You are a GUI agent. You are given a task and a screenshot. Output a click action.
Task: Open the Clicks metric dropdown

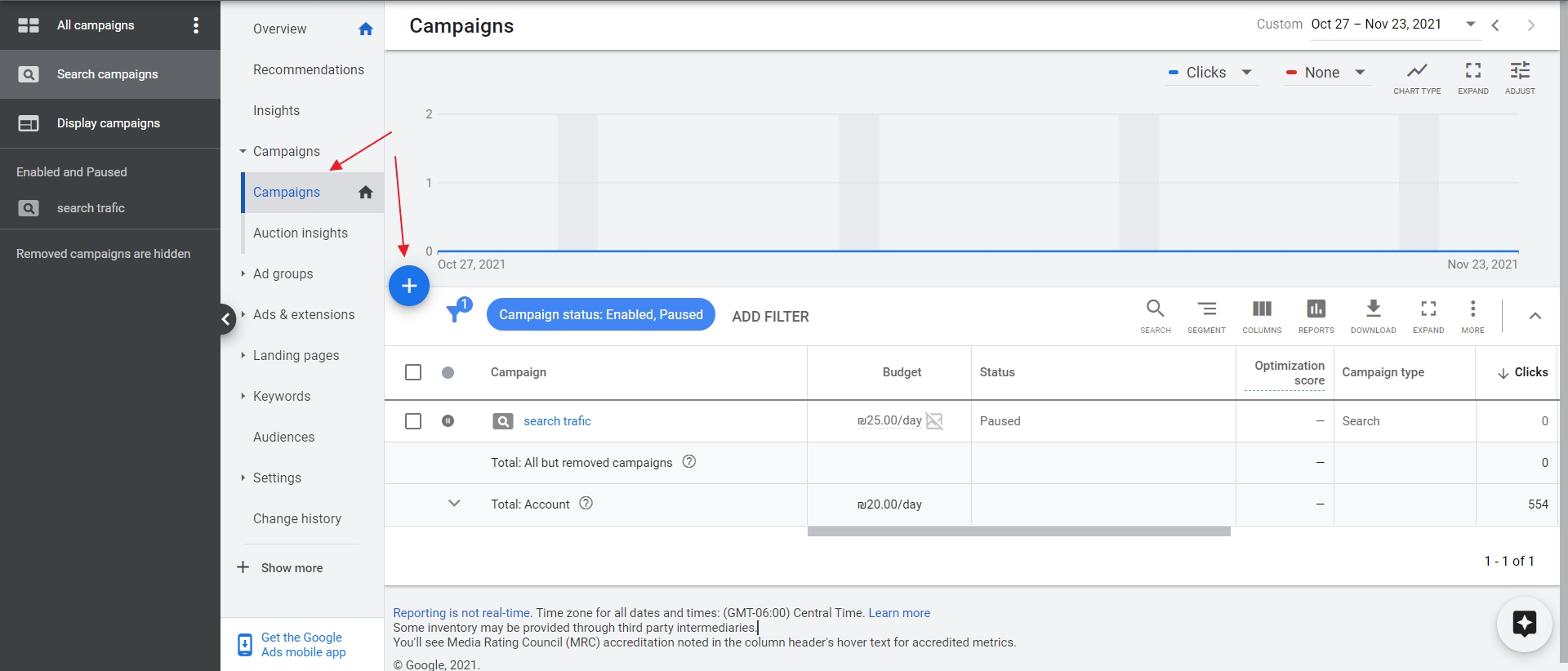1211,73
